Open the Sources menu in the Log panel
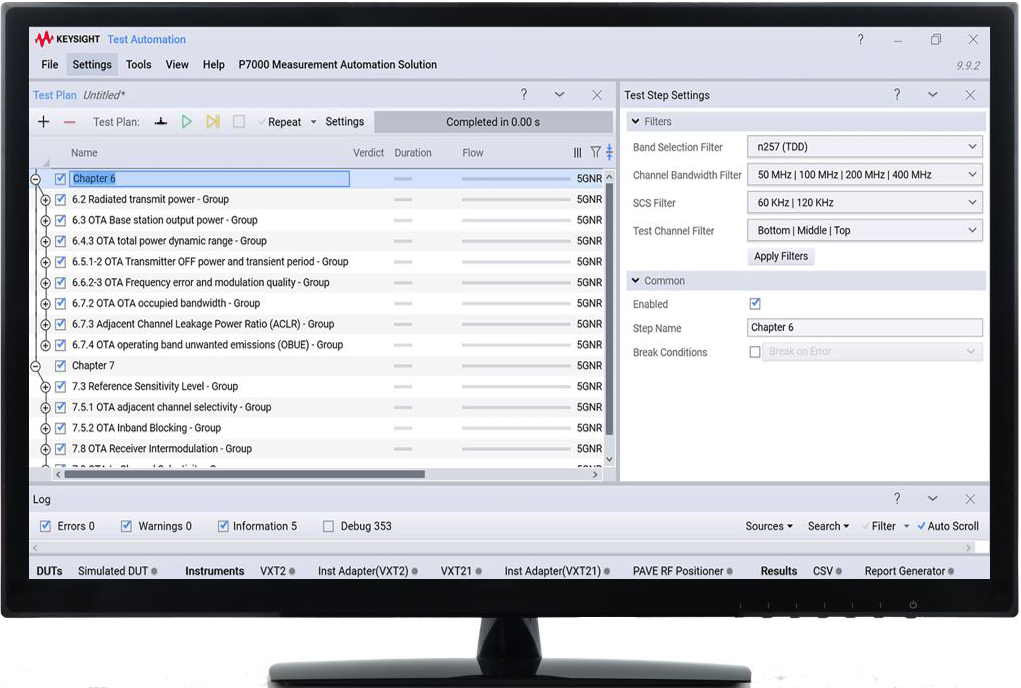The image size is (1021, 688). pyautogui.click(x=768, y=526)
